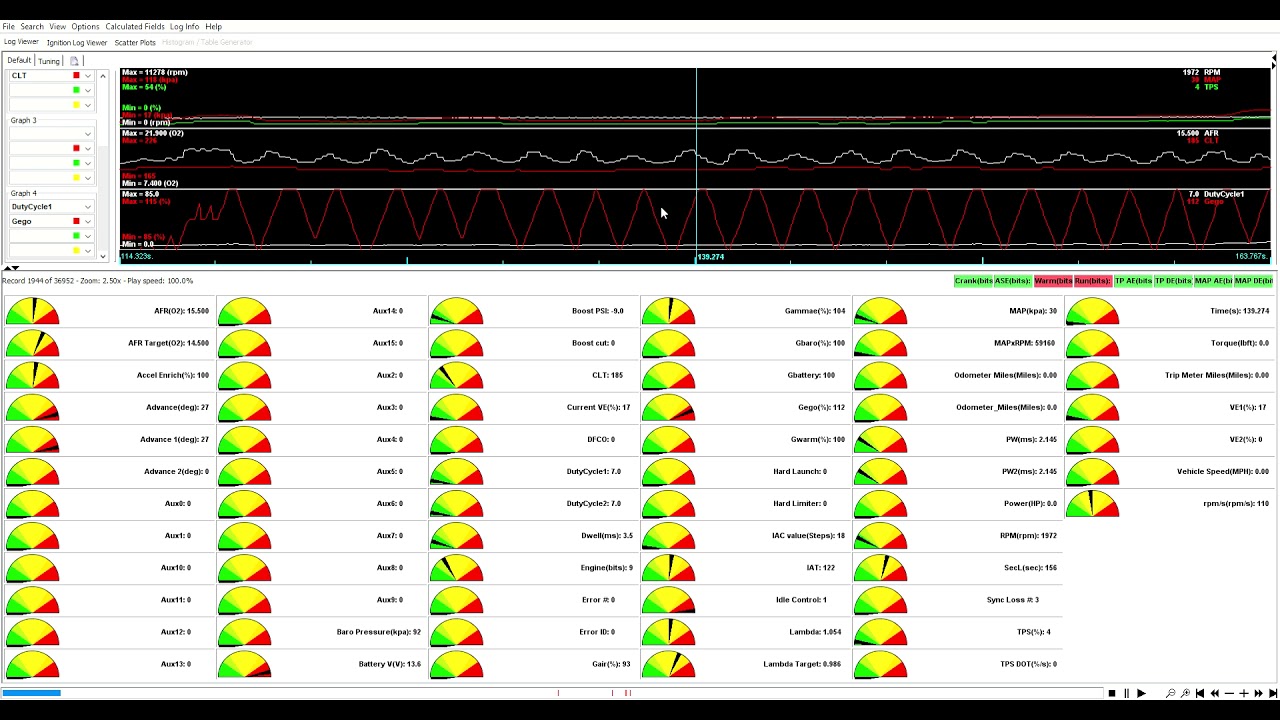Click the IAT gauge dial
This screenshot has width=1280, height=720.
[669, 568]
